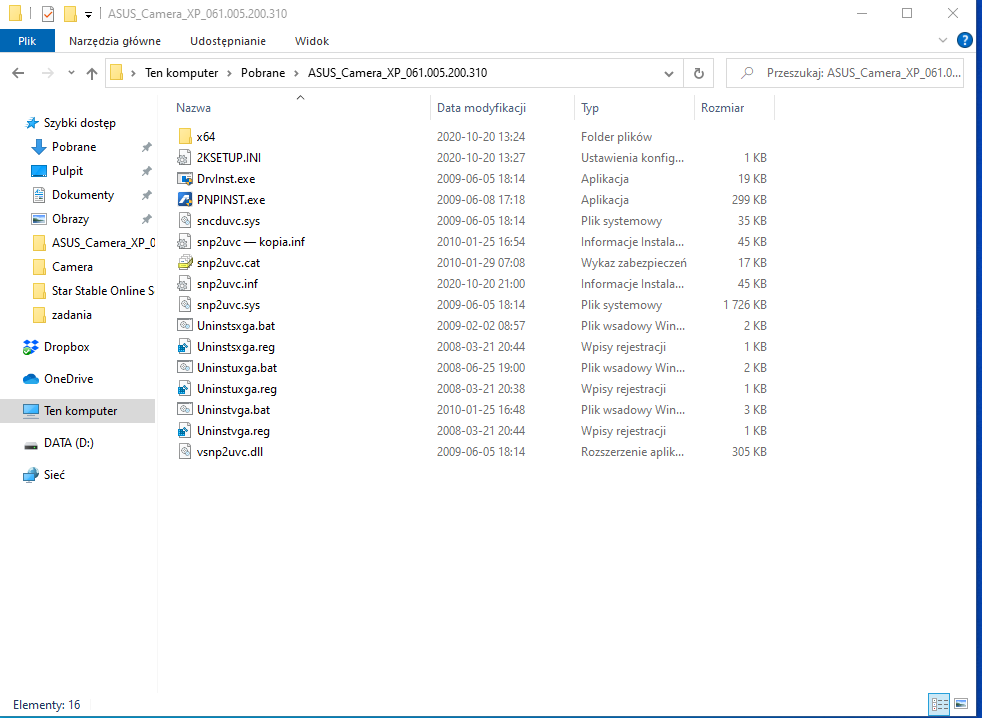Viewport: 982px width, 718px height.
Task: Open the Widok ribbon tab
Action: click(x=312, y=41)
